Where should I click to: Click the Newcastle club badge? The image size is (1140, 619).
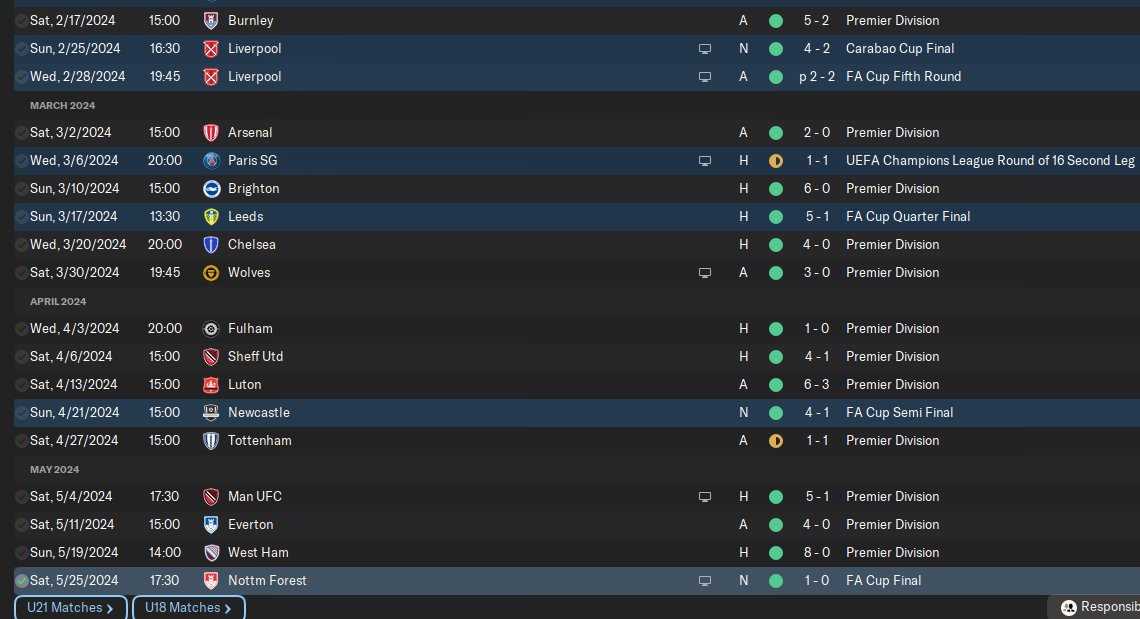[211, 412]
